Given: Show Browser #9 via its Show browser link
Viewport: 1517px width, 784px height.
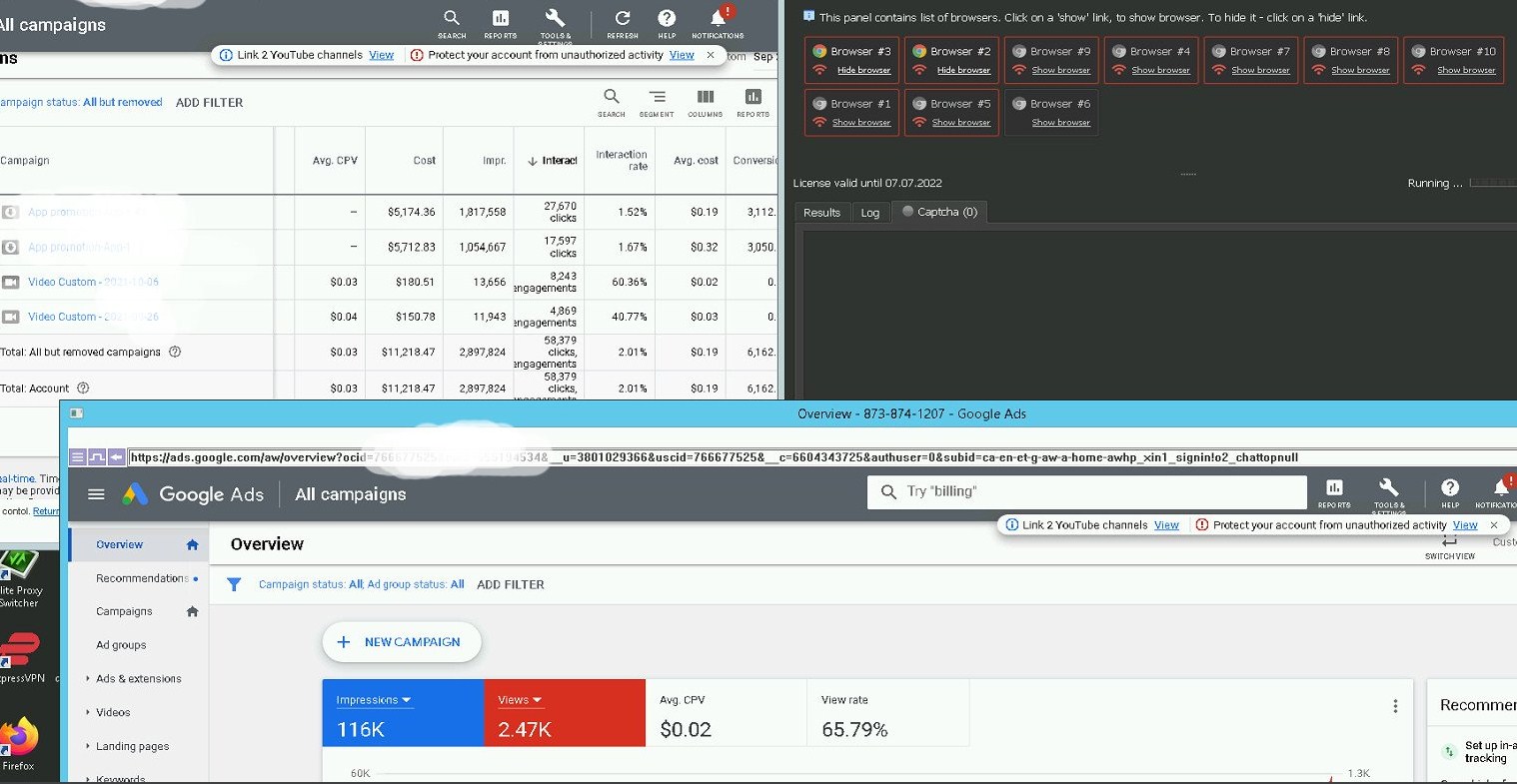Looking at the screenshot, I should 1060,71.
